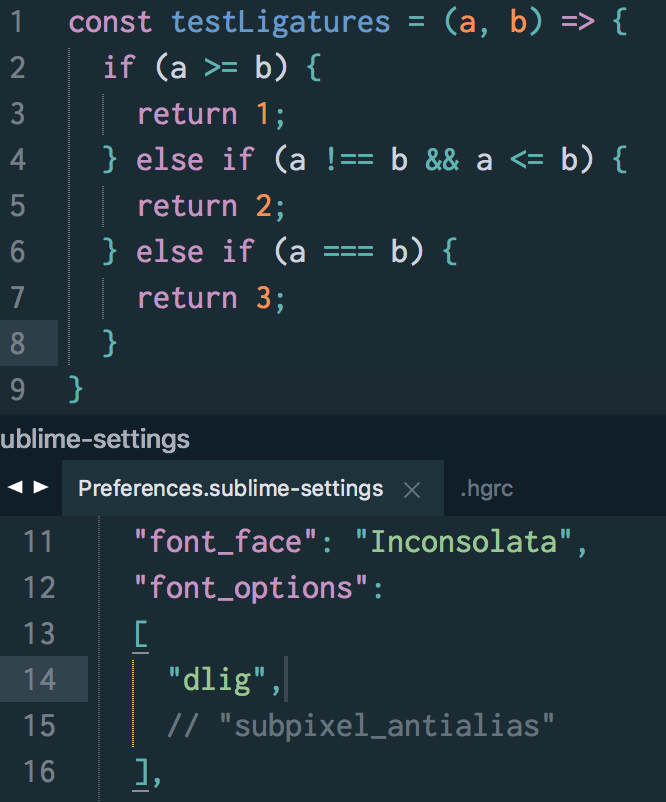Click the return 3 statement
The image size is (666, 802).
(210, 297)
